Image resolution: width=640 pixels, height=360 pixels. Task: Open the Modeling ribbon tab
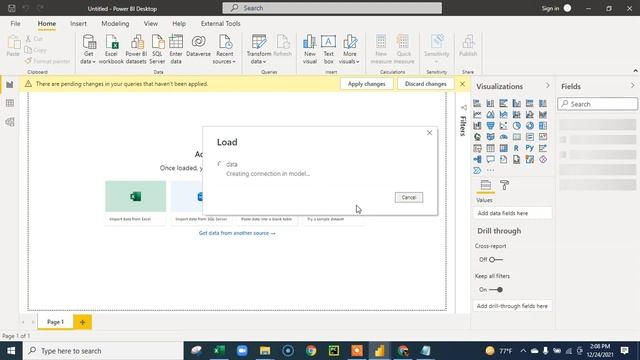(x=115, y=24)
